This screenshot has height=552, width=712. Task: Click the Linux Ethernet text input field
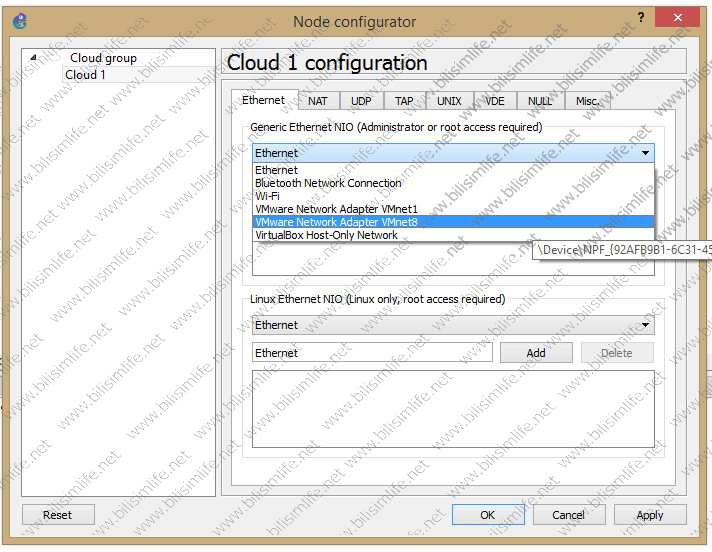(371, 353)
